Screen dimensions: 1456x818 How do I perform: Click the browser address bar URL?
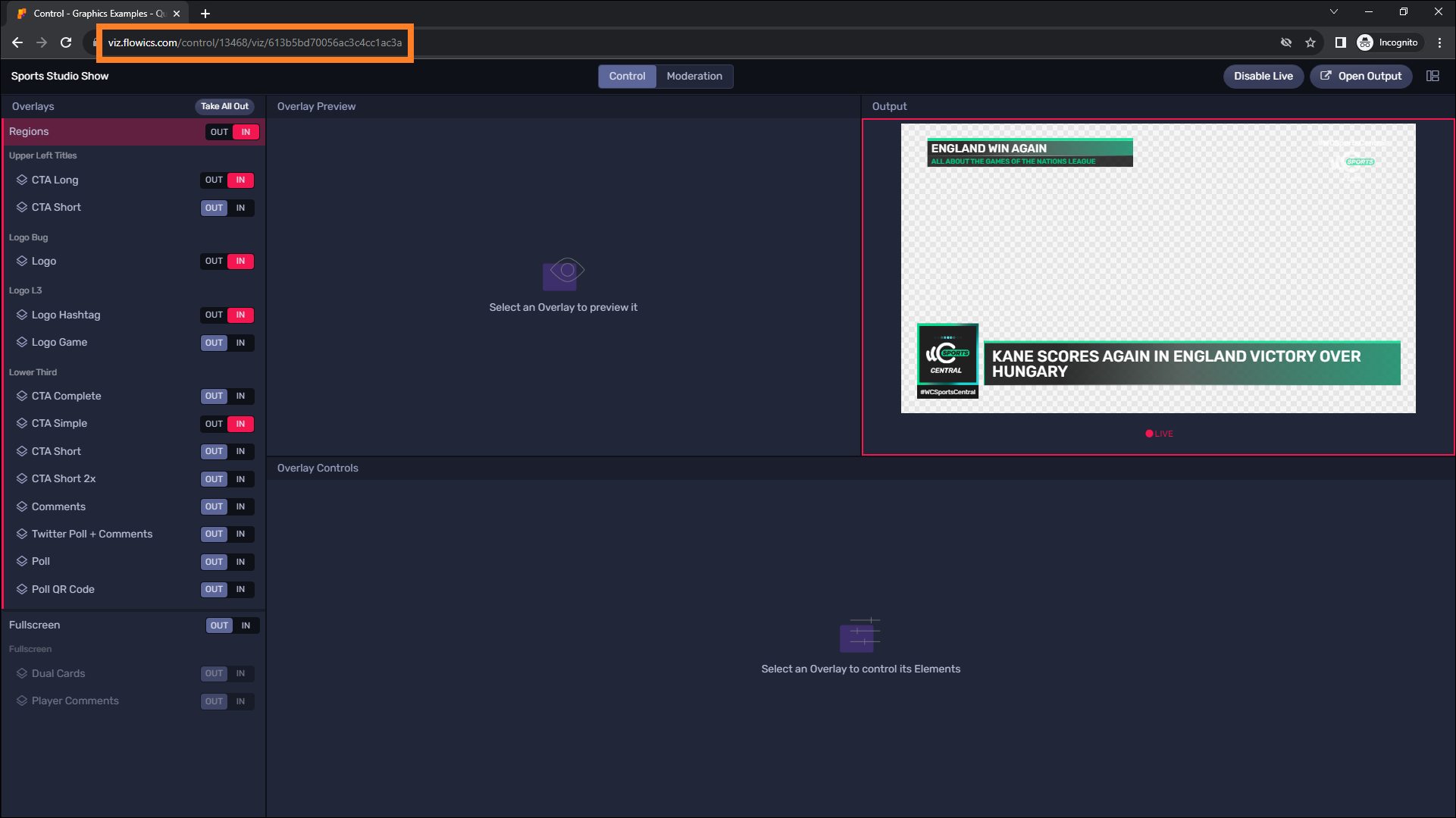coord(255,42)
